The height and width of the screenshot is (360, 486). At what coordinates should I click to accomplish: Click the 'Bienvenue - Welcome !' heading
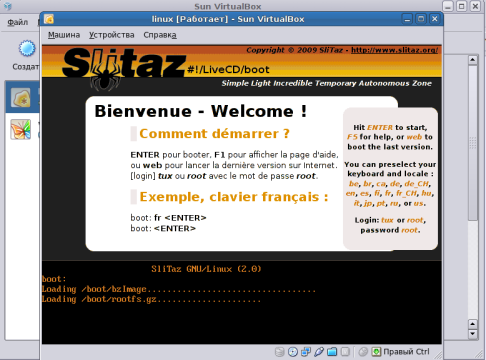pyautogui.click(x=201, y=111)
